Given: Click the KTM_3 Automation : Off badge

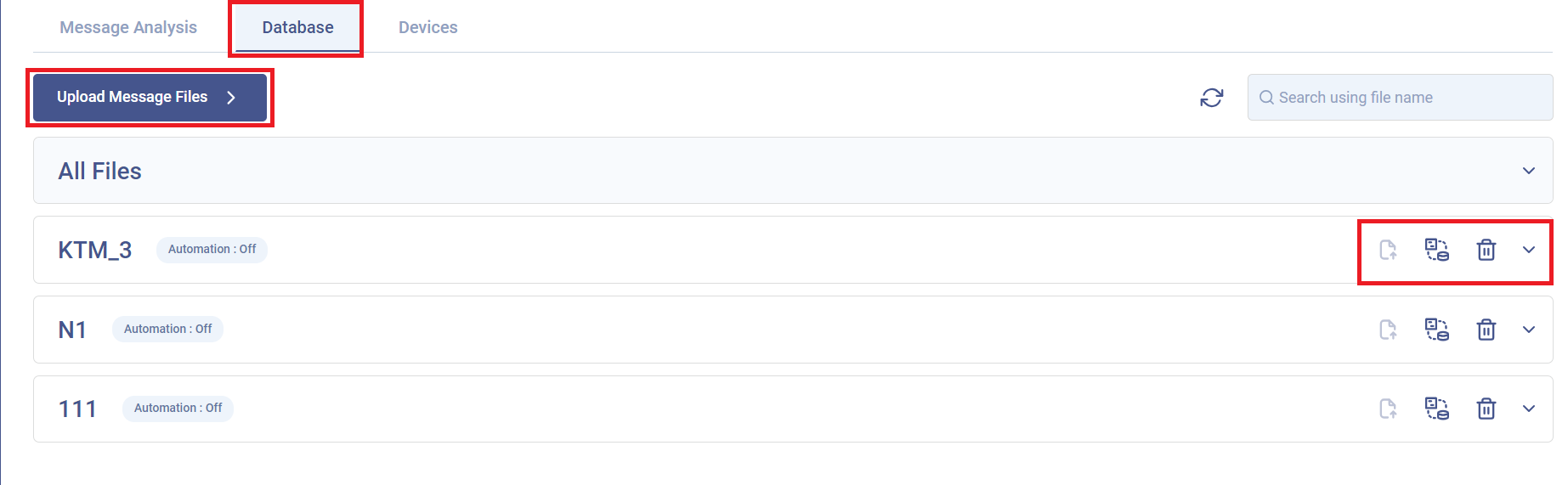Looking at the screenshot, I should [212, 250].
